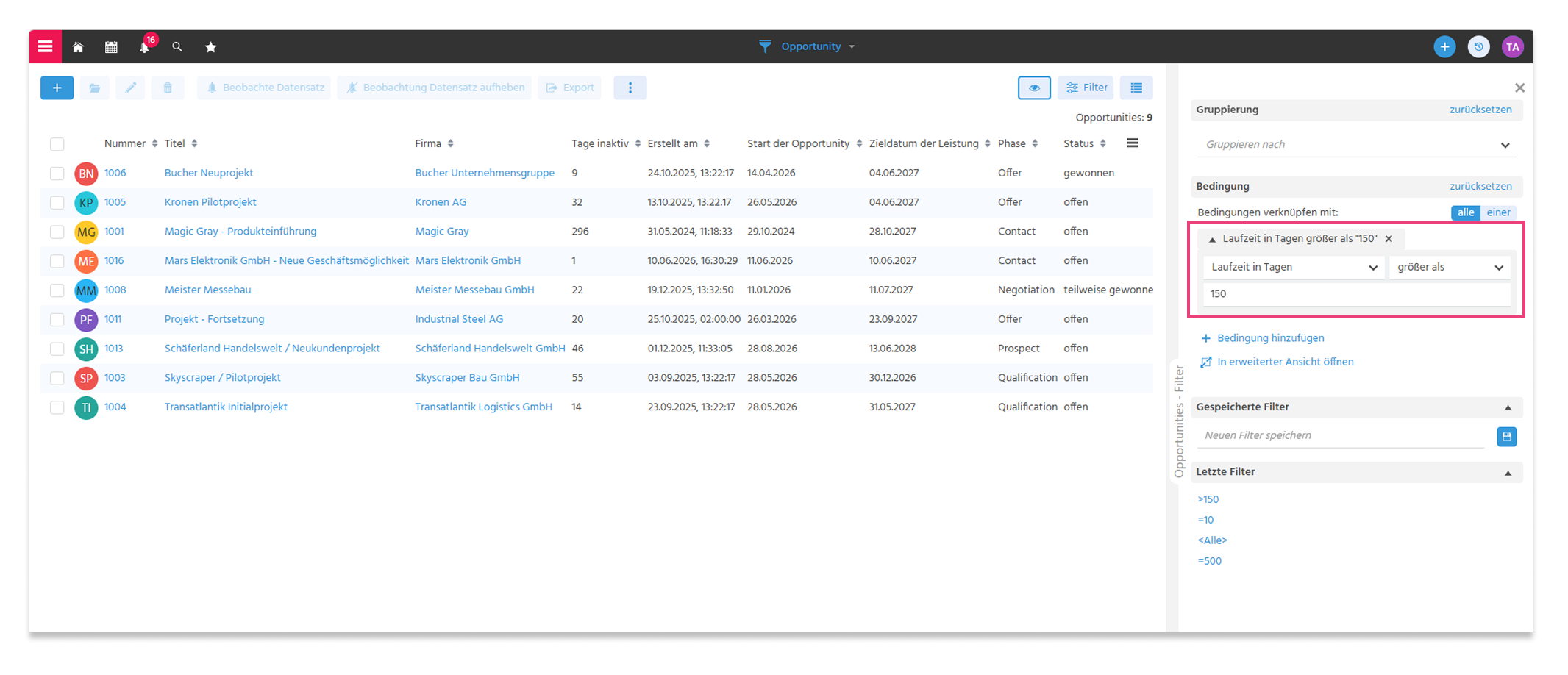1568x675 pixels.
Task: Apply the recent filter ">150"
Action: tap(1208, 499)
